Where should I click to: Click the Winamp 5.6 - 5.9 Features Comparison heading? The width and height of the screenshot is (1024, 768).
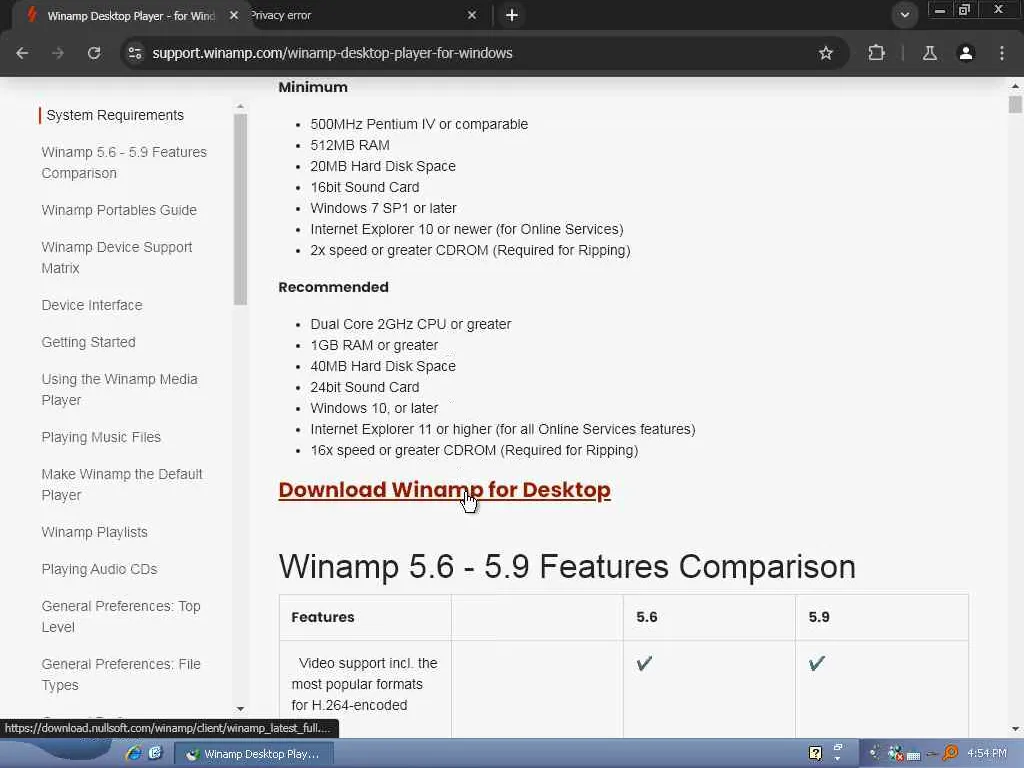[x=567, y=566]
